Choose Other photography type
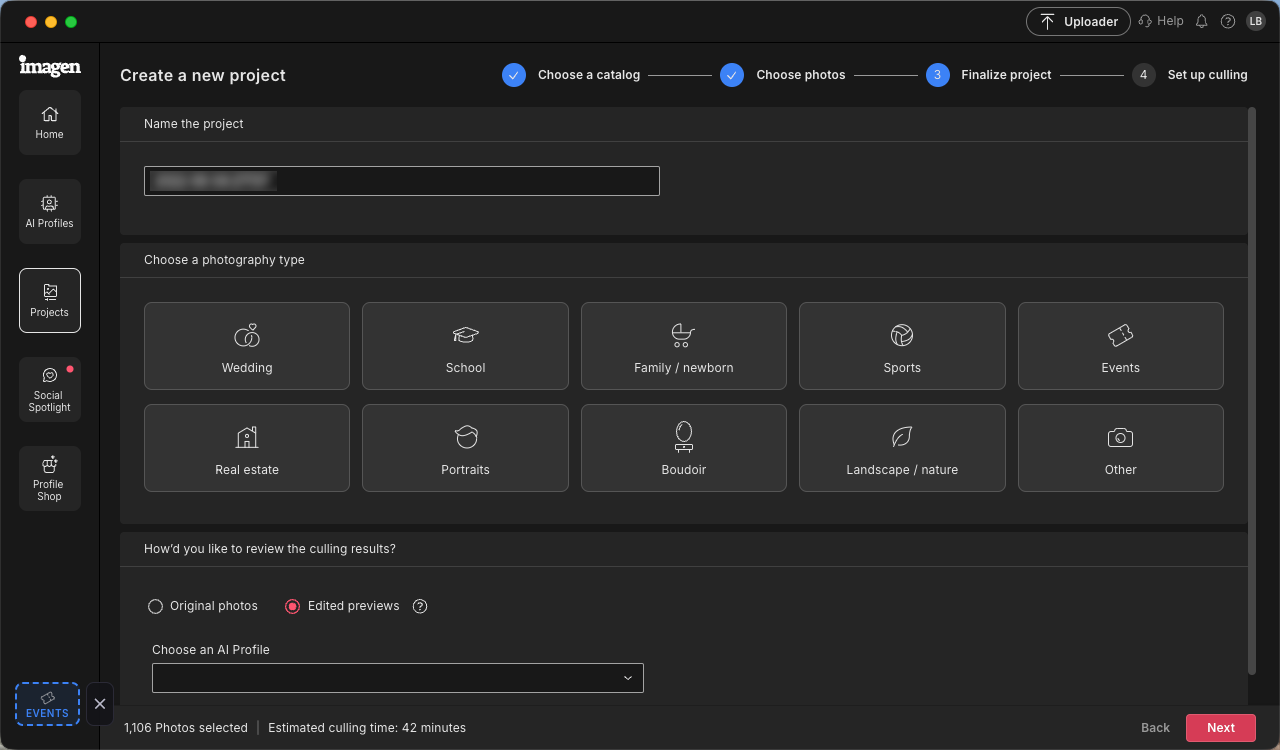 point(1121,448)
